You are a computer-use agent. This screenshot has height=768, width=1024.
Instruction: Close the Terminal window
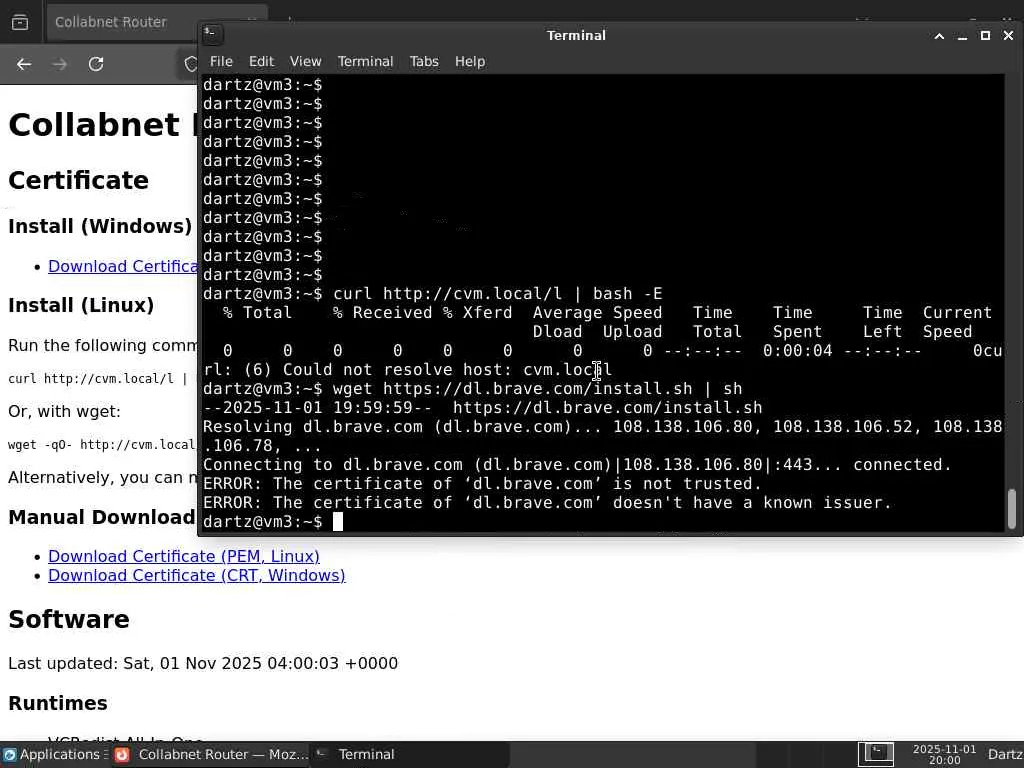[1008, 36]
